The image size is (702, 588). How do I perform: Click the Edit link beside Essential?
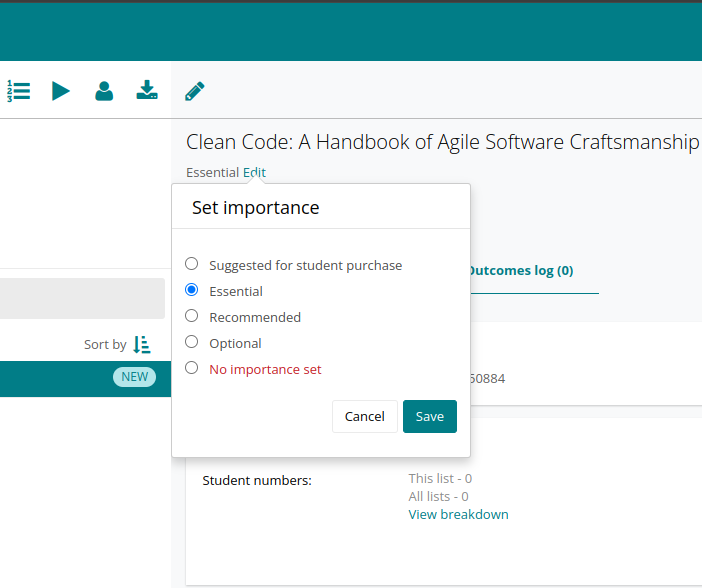(254, 172)
